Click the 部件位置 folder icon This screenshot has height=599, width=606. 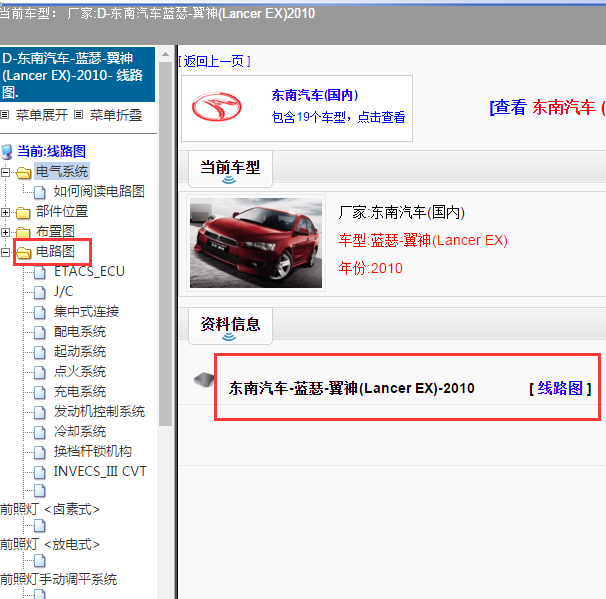24,213
